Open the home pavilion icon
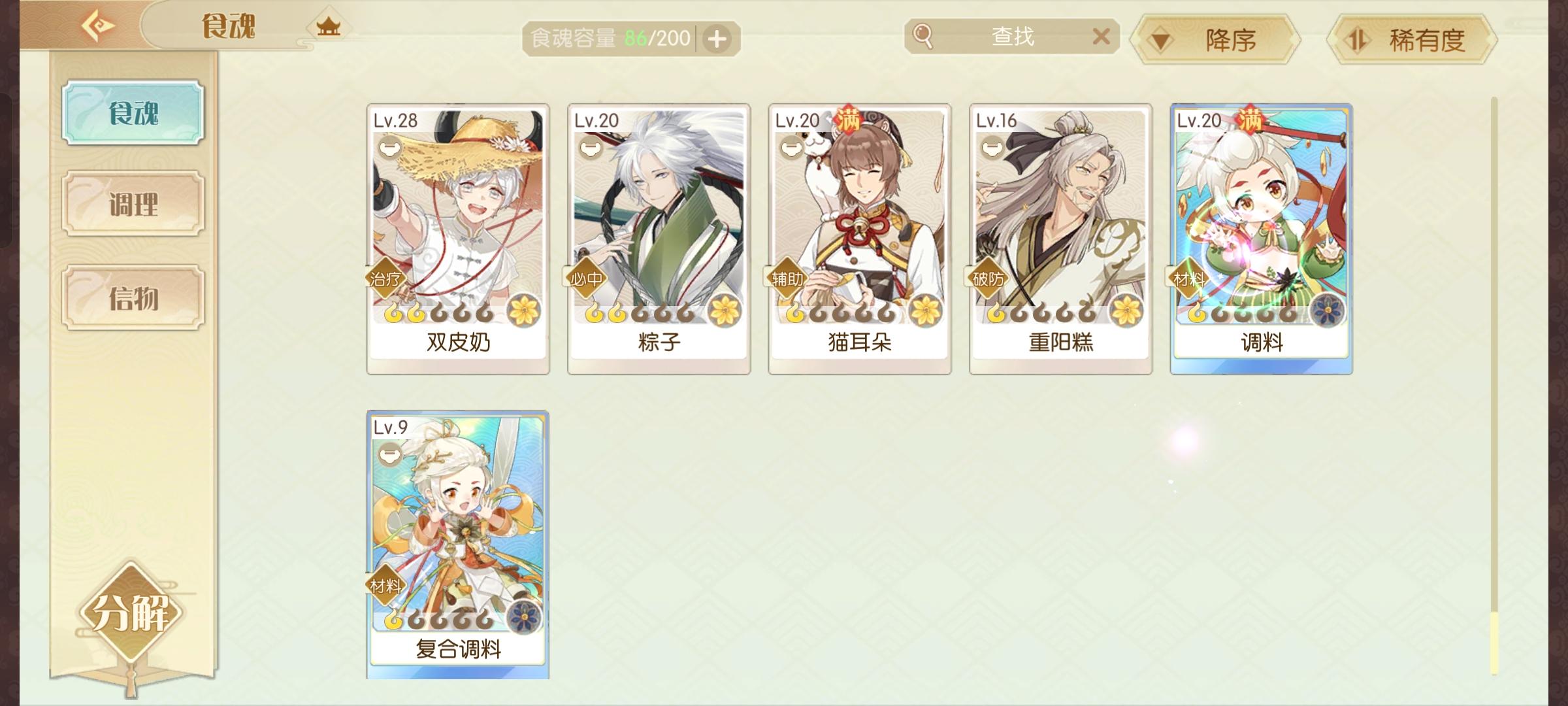 (328, 27)
